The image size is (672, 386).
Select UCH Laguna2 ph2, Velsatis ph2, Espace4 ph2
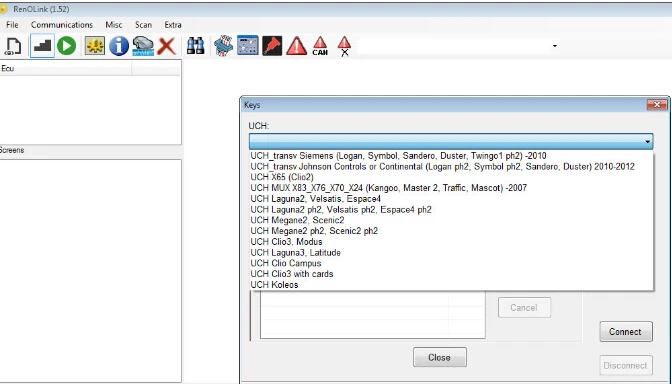(x=452, y=209)
